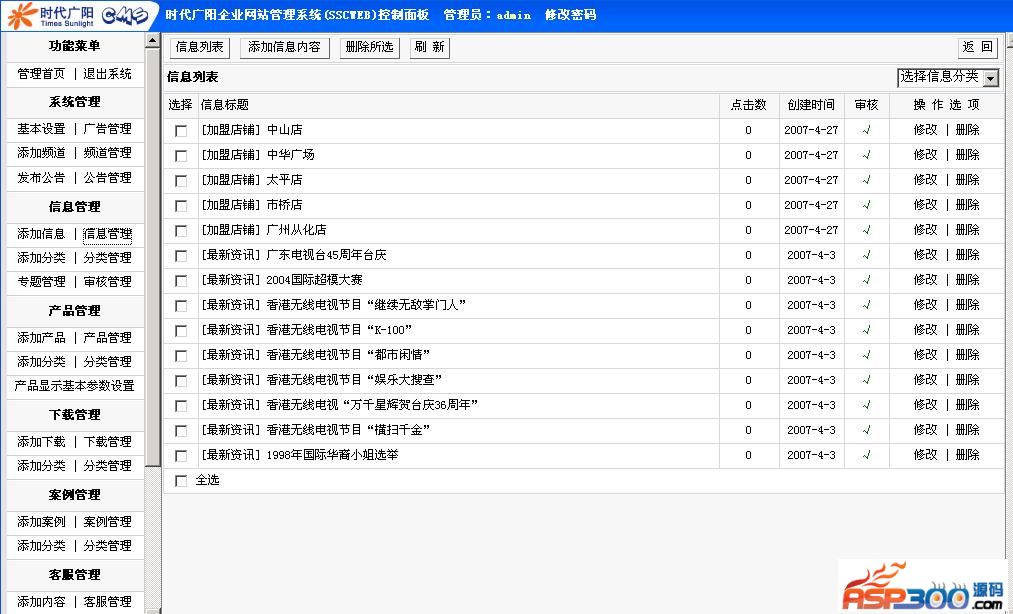This screenshot has height=614, width=1013.
Task: Click the audit checkmark for 广东电视台45周年台庆
Action: (866, 255)
